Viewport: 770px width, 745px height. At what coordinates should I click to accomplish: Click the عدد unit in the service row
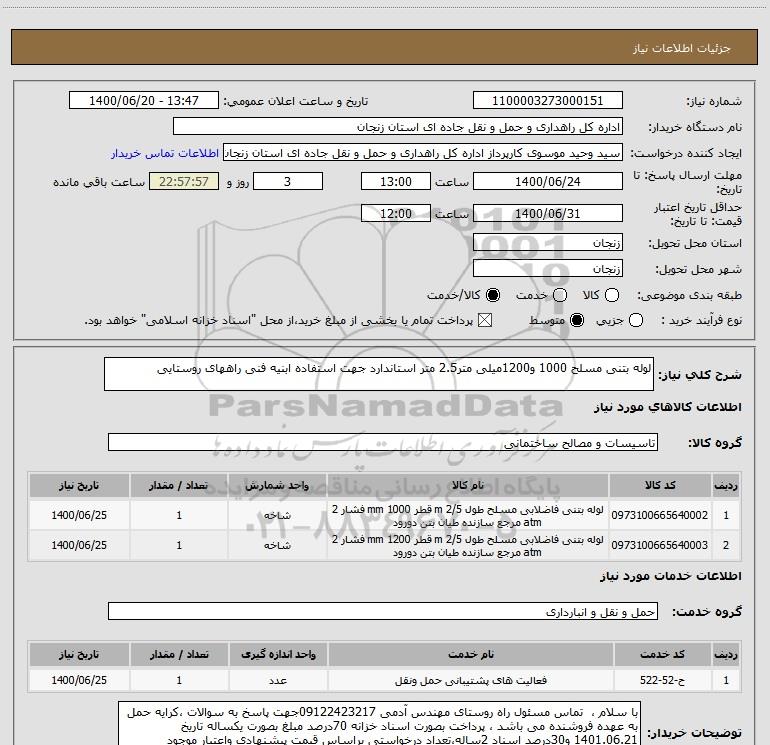click(278, 681)
